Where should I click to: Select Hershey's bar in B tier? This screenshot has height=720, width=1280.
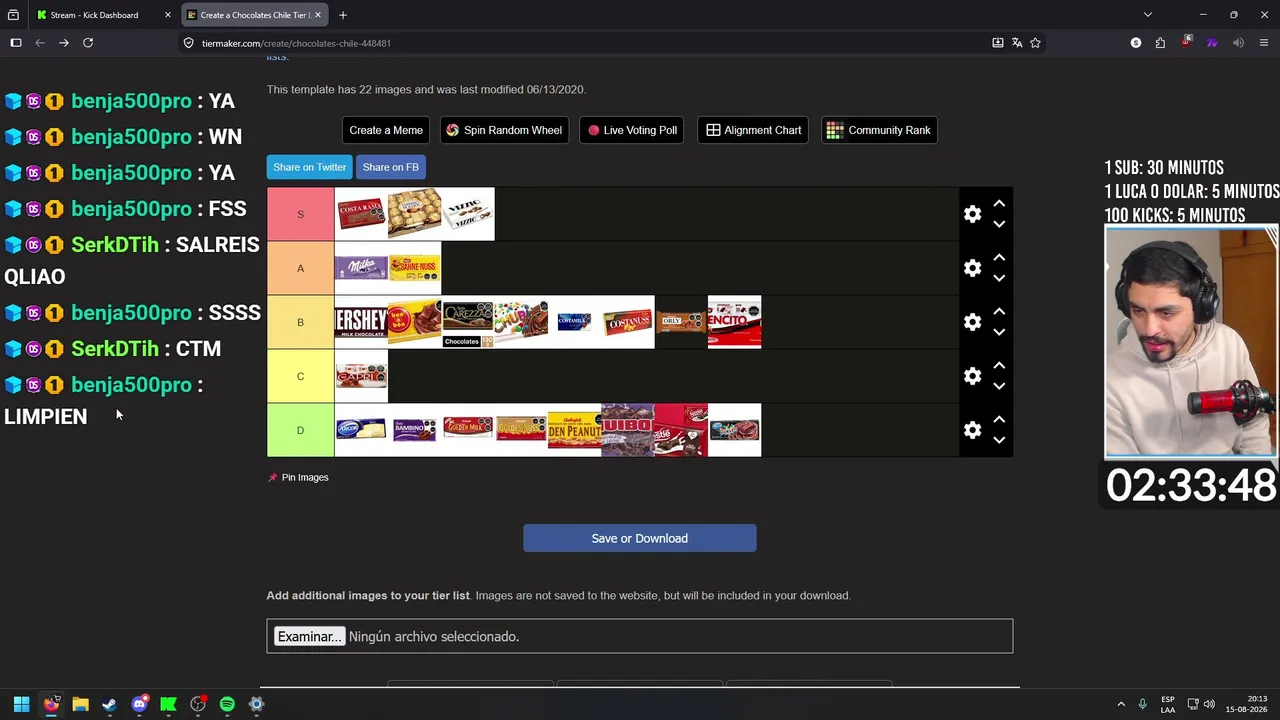click(361, 322)
